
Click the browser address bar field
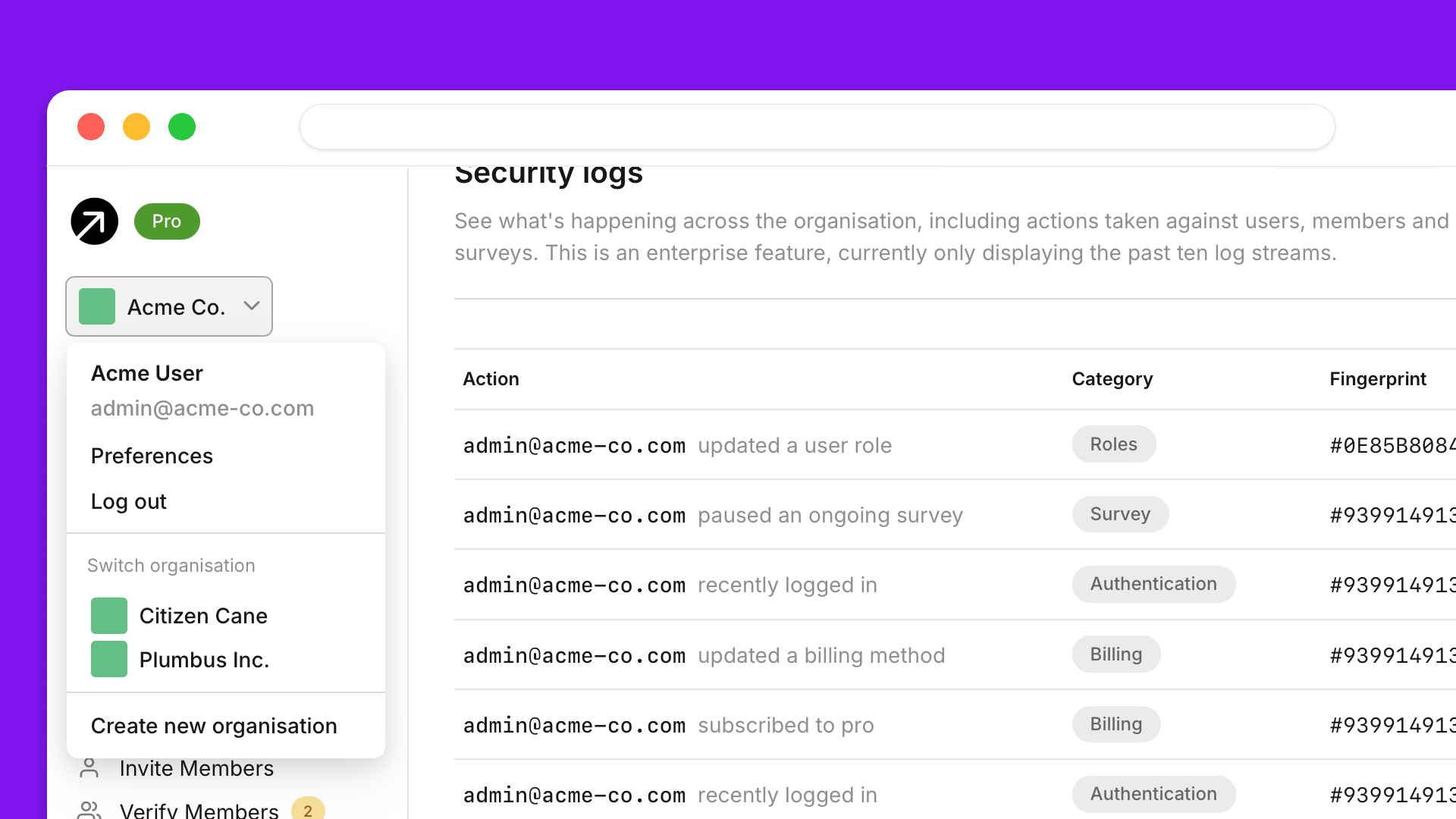tap(817, 127)
